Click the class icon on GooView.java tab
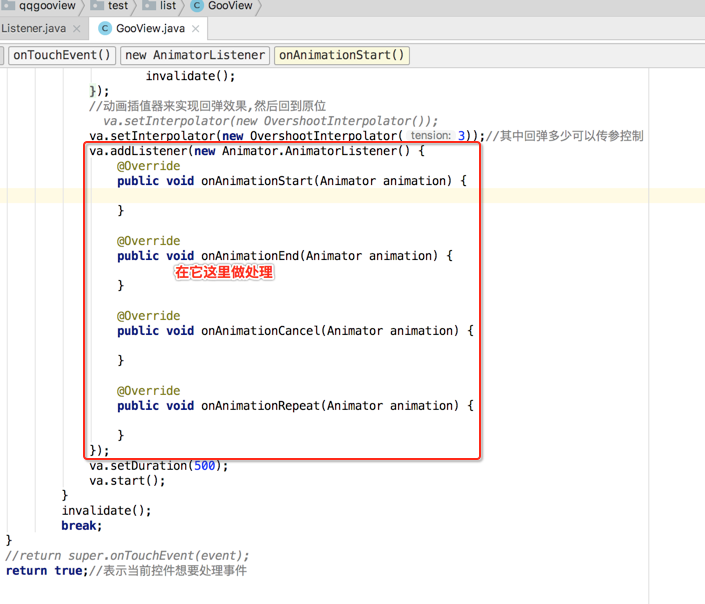The height and width of the screenshot is (604, 705). tap(105, 29)
